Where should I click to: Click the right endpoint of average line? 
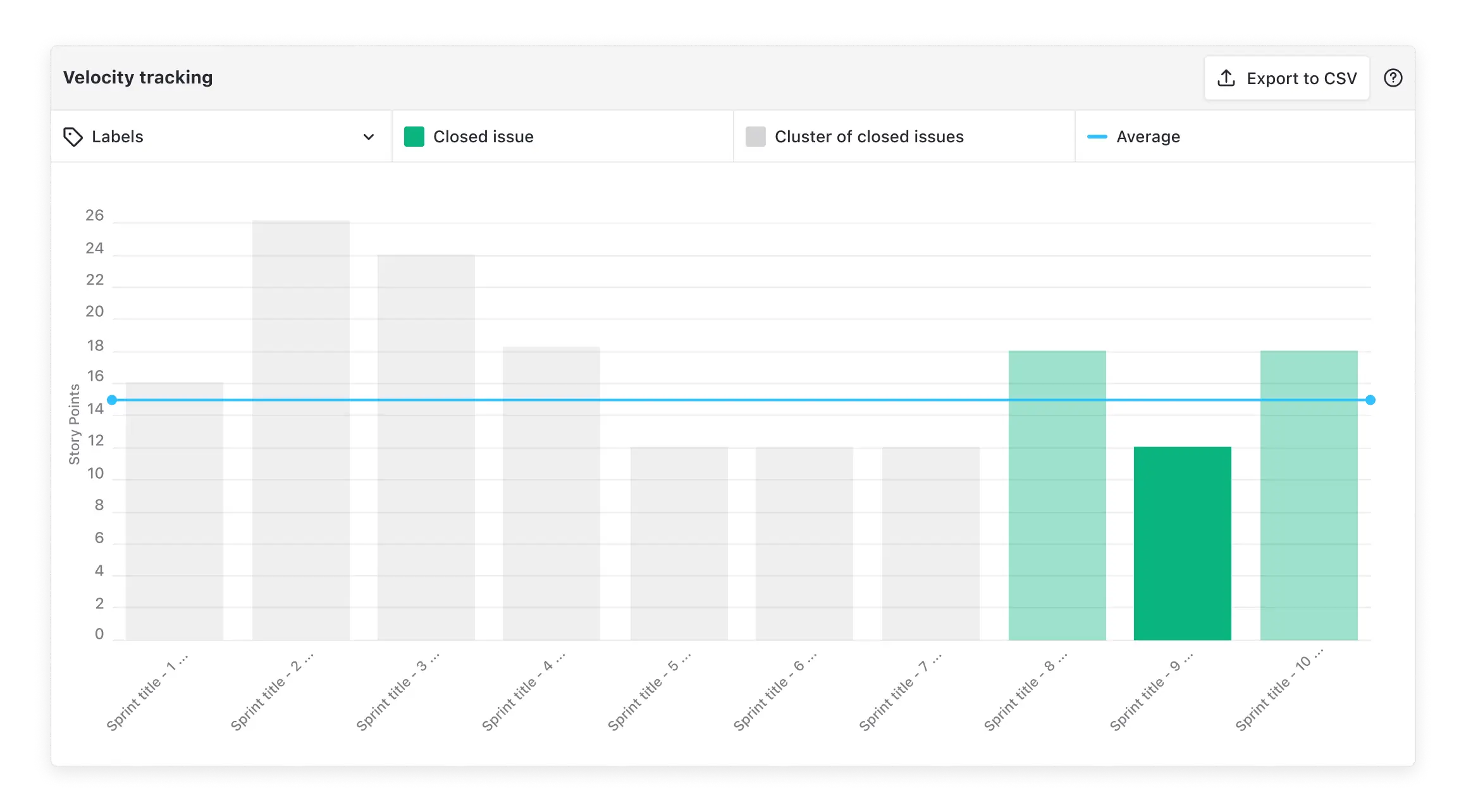(x=1371, y=400)
